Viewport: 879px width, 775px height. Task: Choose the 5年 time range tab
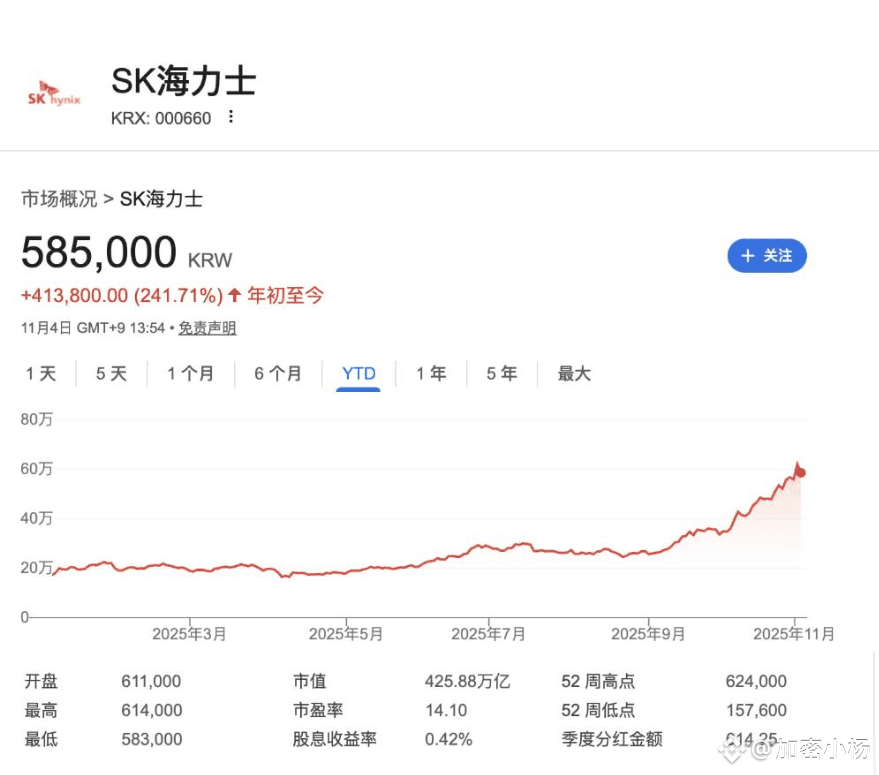point(501,374)
